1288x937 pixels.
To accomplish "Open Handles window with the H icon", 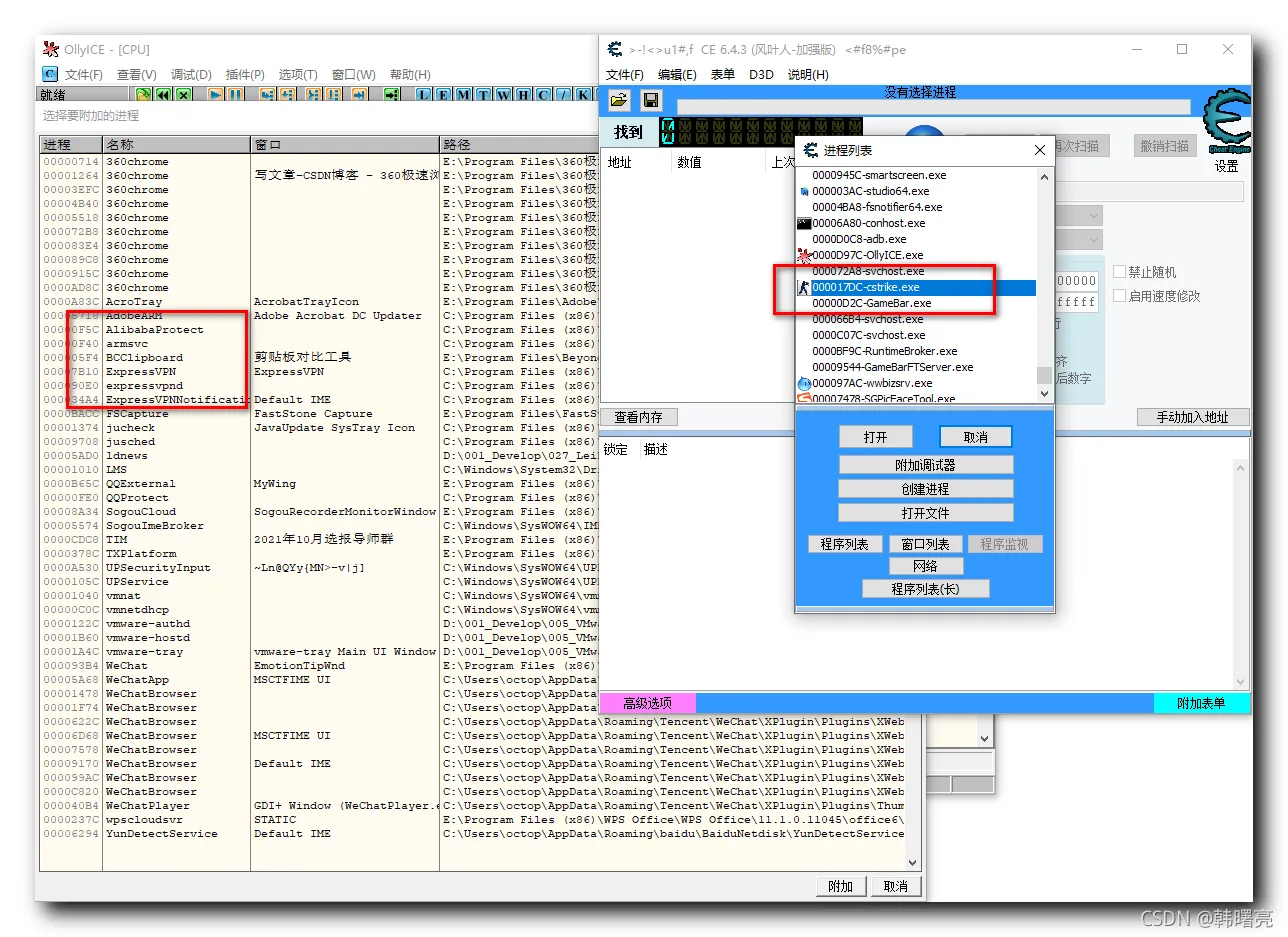I will 523,94.
